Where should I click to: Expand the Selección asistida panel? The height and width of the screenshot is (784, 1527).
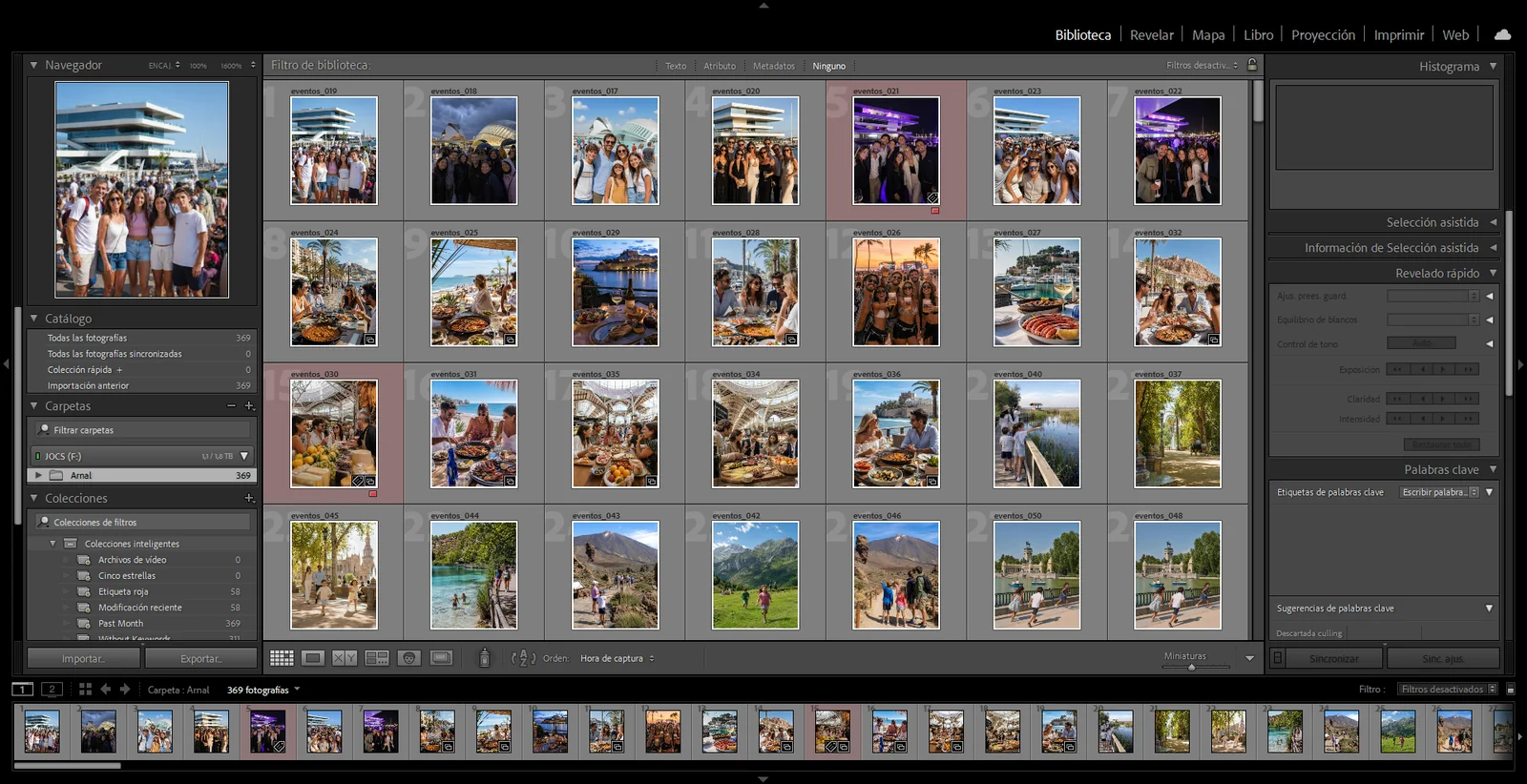tap(1493, 222)
